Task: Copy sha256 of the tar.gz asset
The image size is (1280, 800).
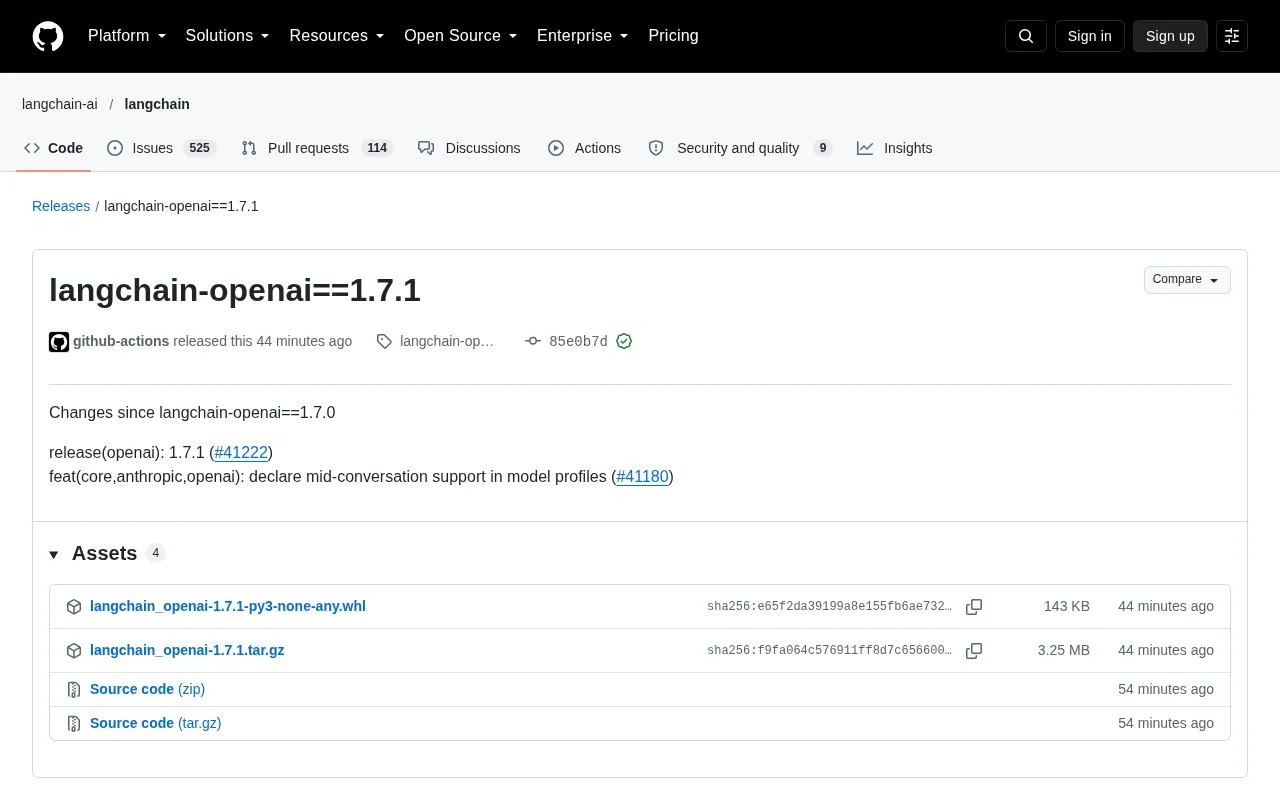Action: [974, 651]
